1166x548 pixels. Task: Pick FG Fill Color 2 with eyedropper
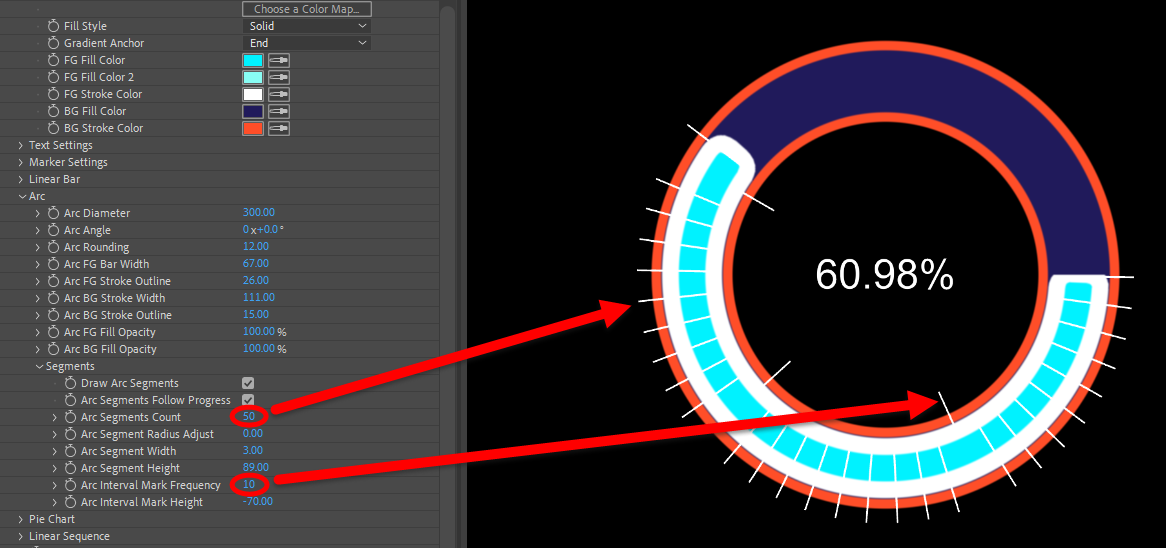279,77
